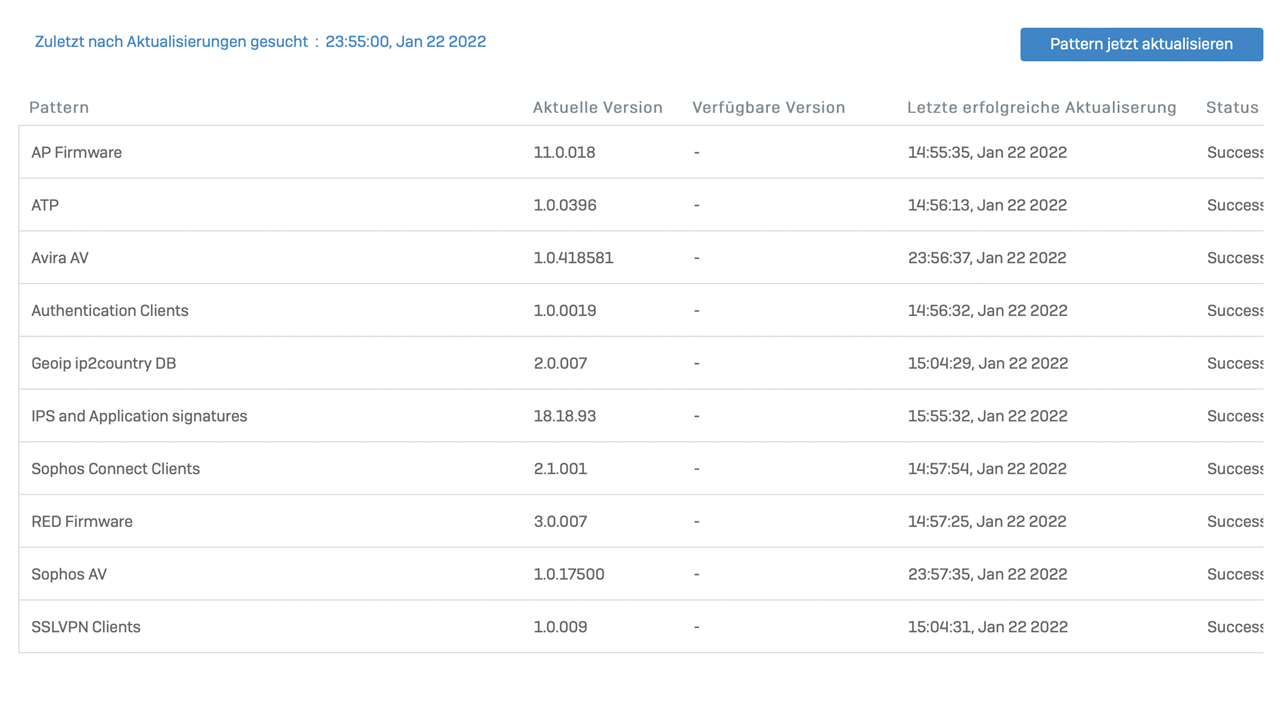
Task: Click AP Firmware update time 14:55:35
Action: 988,152
